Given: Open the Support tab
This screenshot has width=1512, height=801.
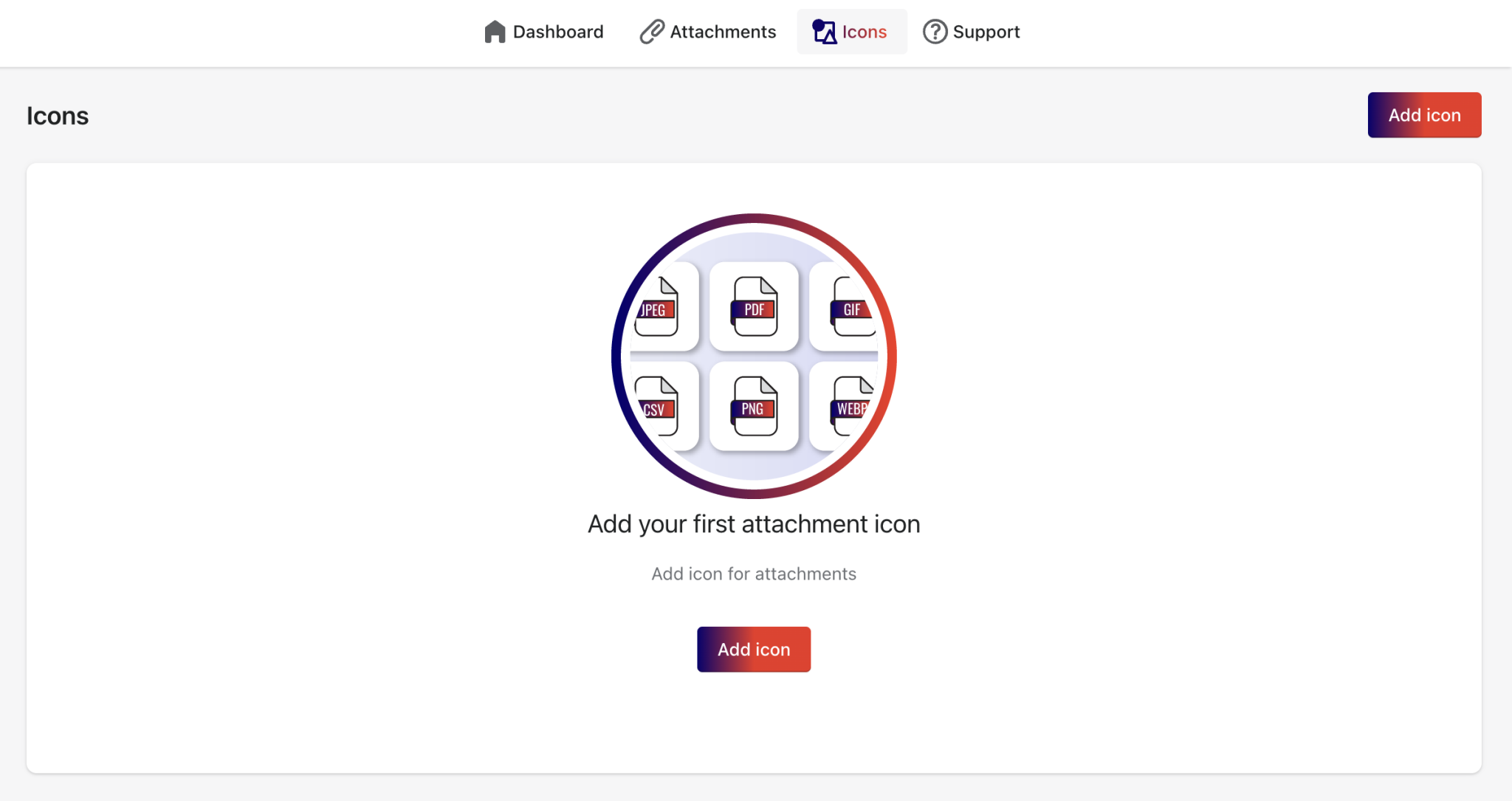Looking at the screenshot, I should point(986,31).
